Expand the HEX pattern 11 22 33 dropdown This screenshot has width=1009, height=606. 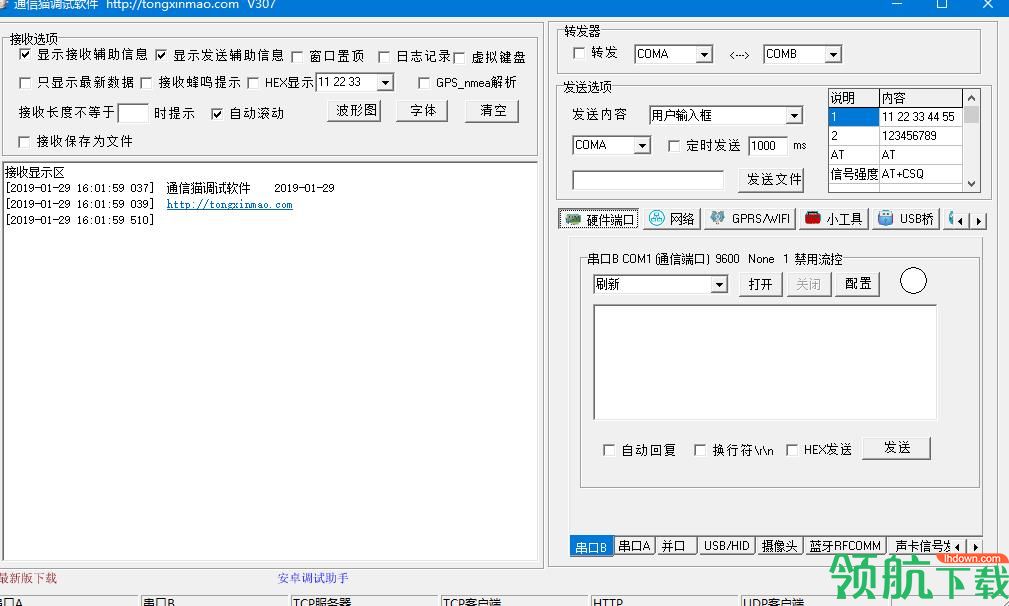(x=385, y=82)
